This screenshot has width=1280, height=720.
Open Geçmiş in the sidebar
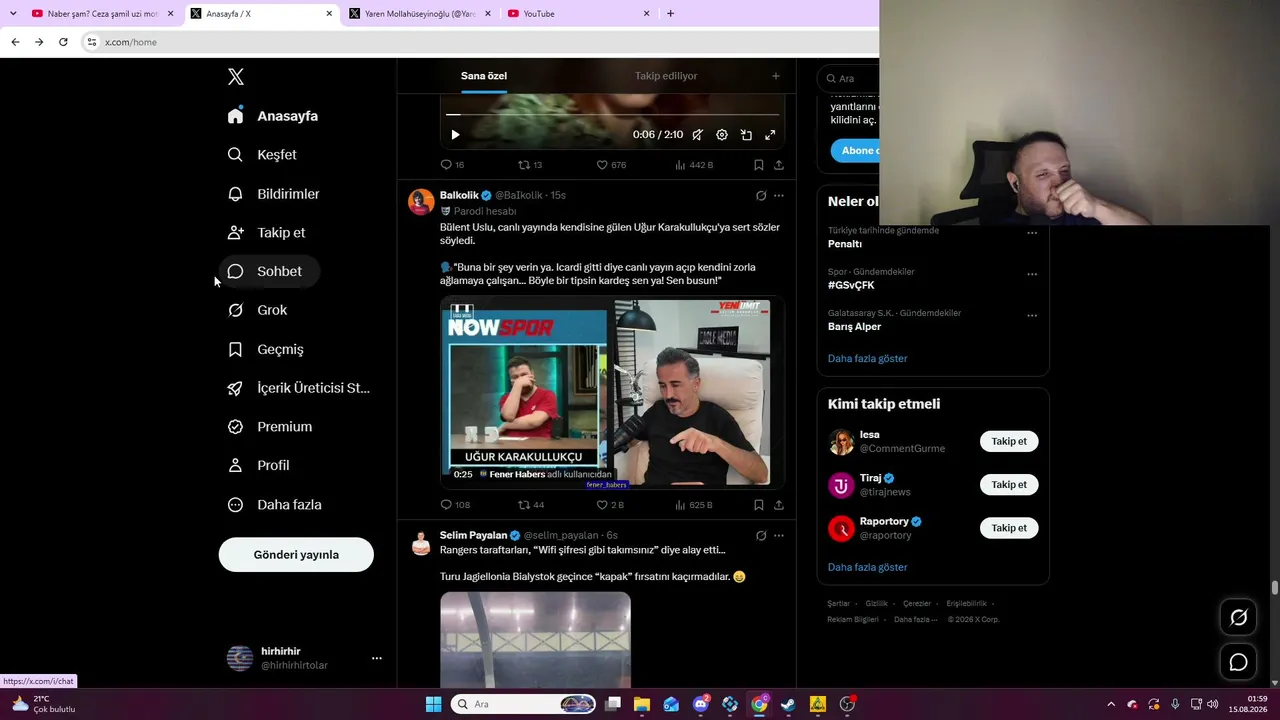coord(266,349)
